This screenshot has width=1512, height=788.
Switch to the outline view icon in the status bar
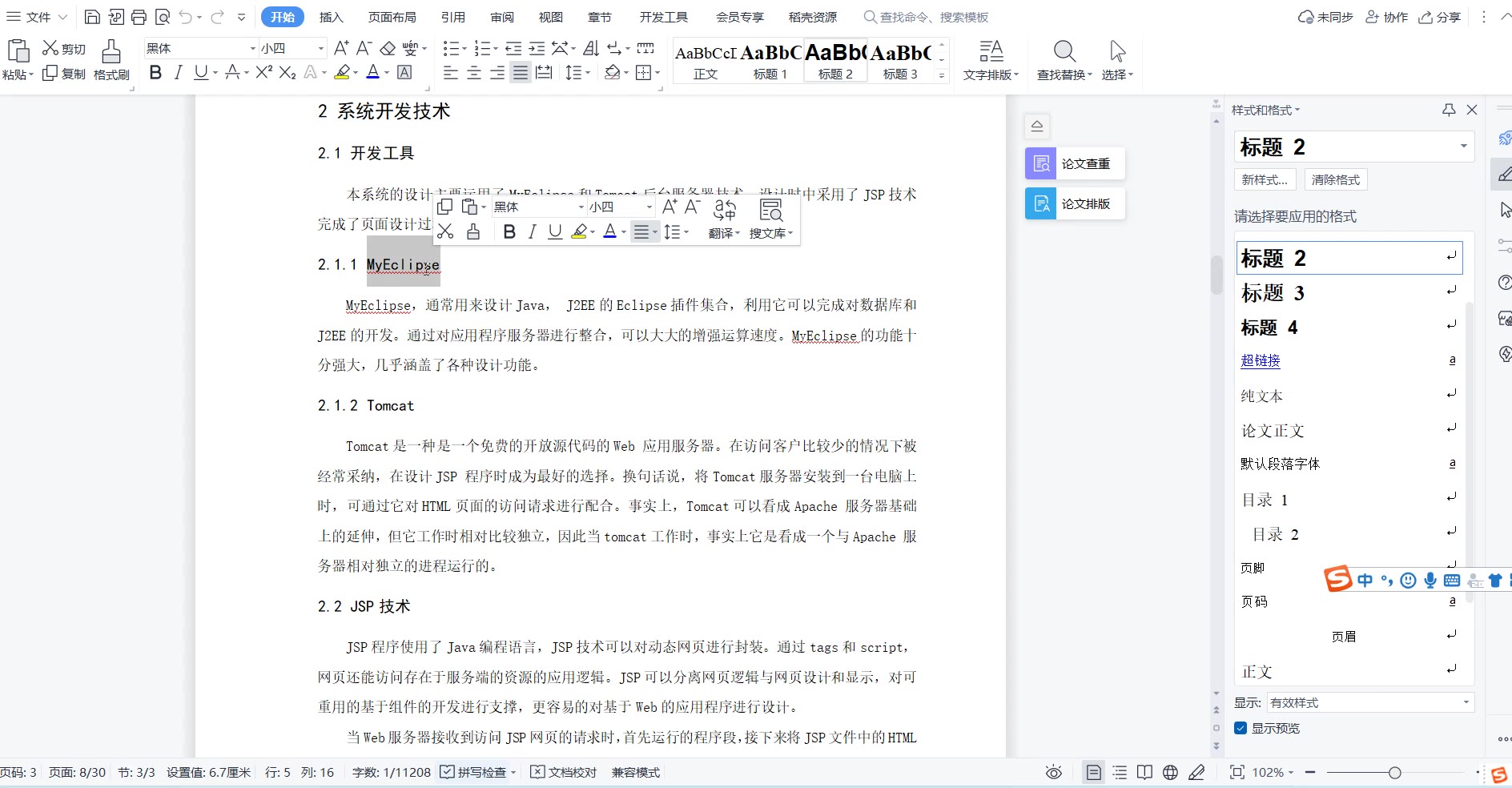(1120, 772)
